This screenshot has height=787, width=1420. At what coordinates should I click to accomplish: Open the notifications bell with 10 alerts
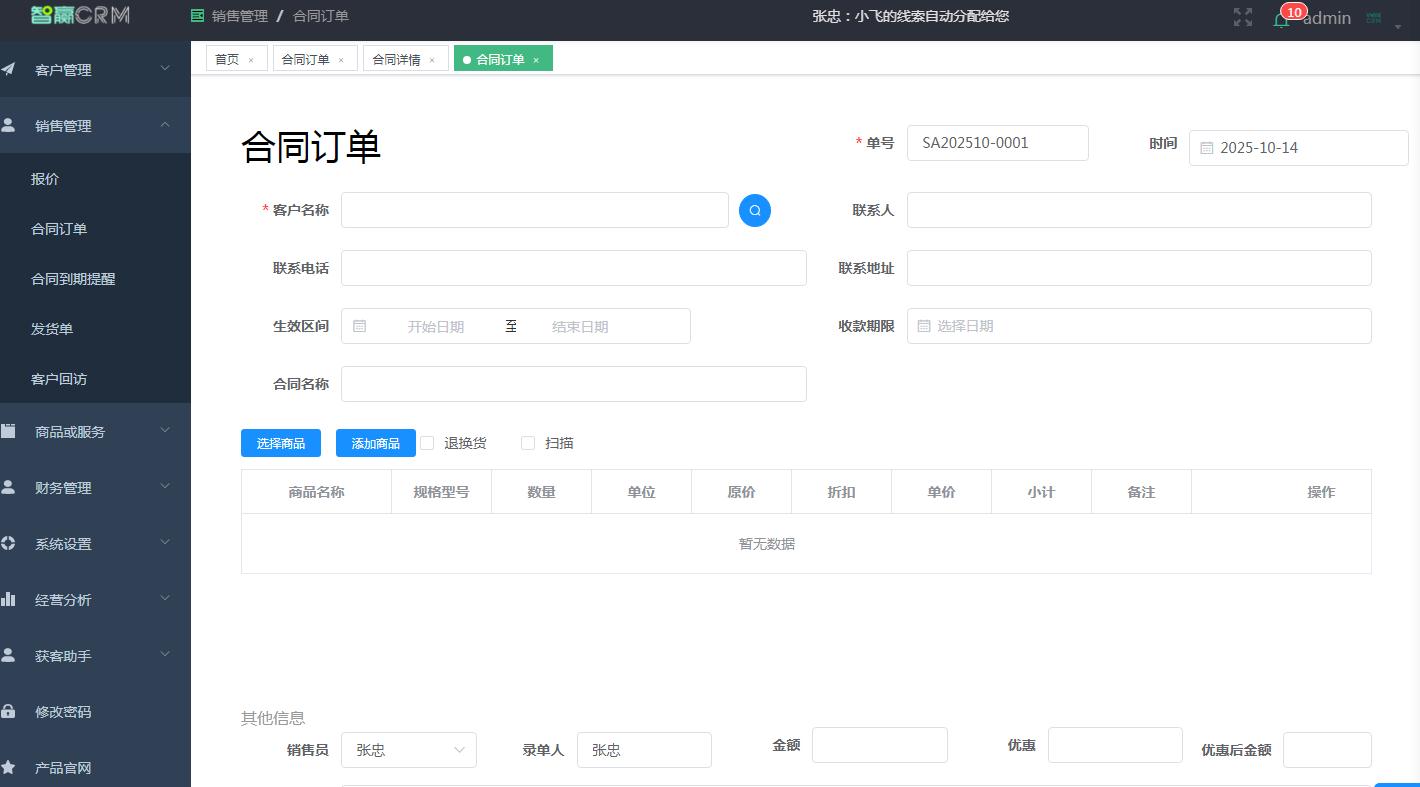tap(1281, 18)
